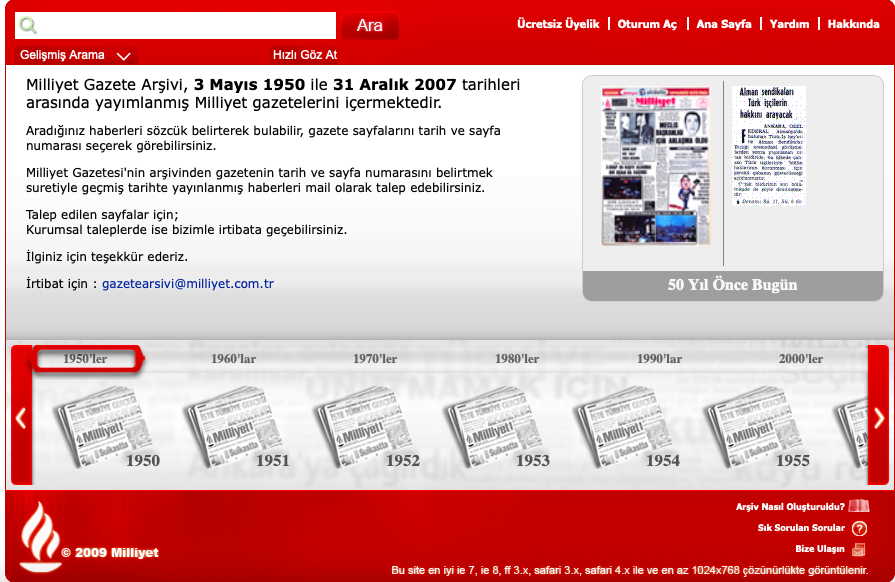The width and height of the screenshot is (895, 582).
Task: Click the Milliyet flame logo
Action: click(x=40, y=534)
